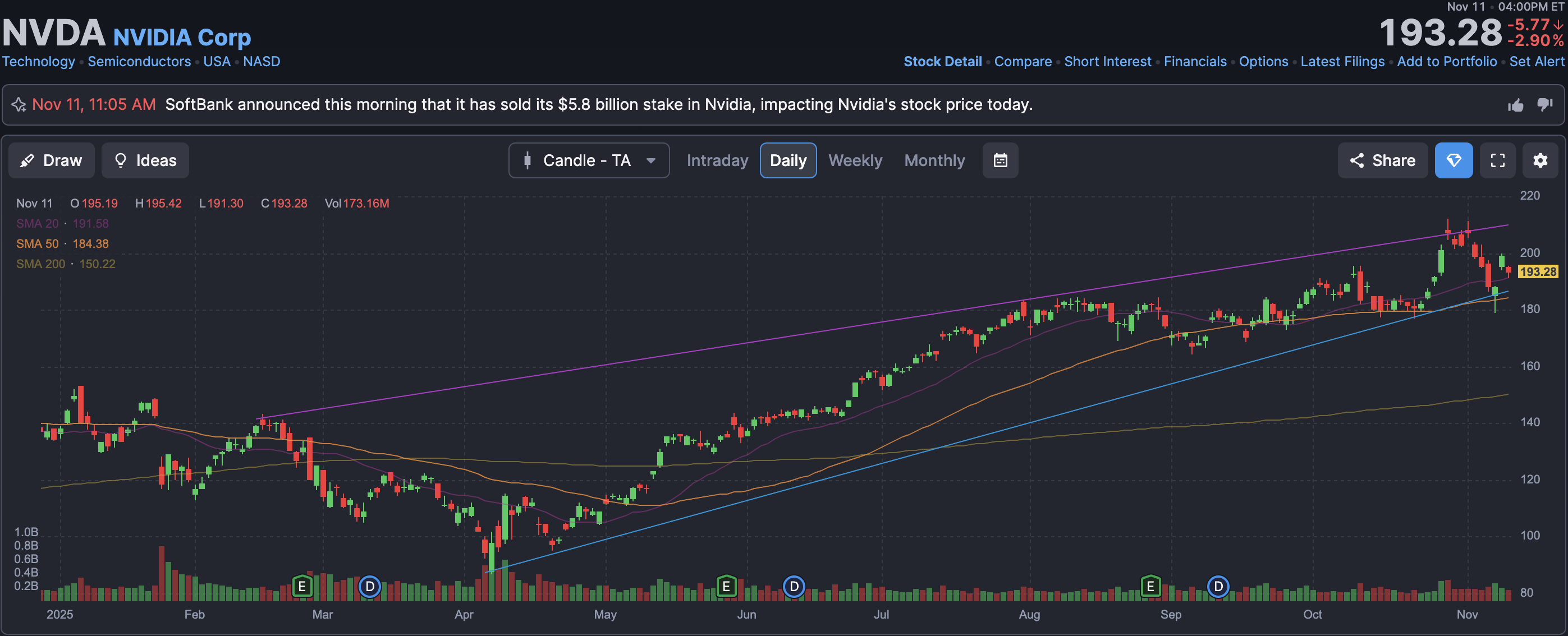This screenshot has height=636, width=1568.
Task: Switch chart to Weekly timeframe
Action: pyautogui.click(x=855, y=160)
